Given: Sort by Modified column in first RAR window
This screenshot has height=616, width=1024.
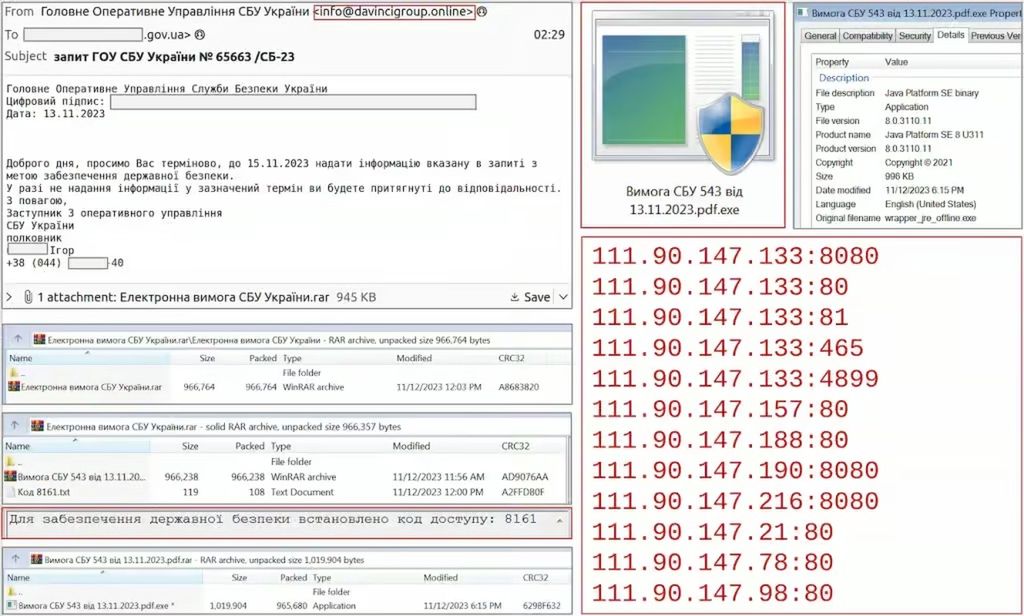Looking at the screenshot, I should pyautogui.click(x=414, y=358).
